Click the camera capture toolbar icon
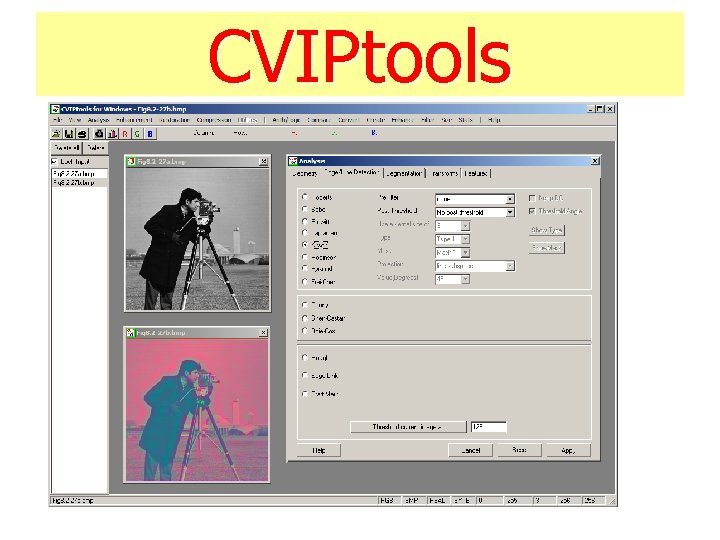Screen dimensions: 720x540 (99, 134)
